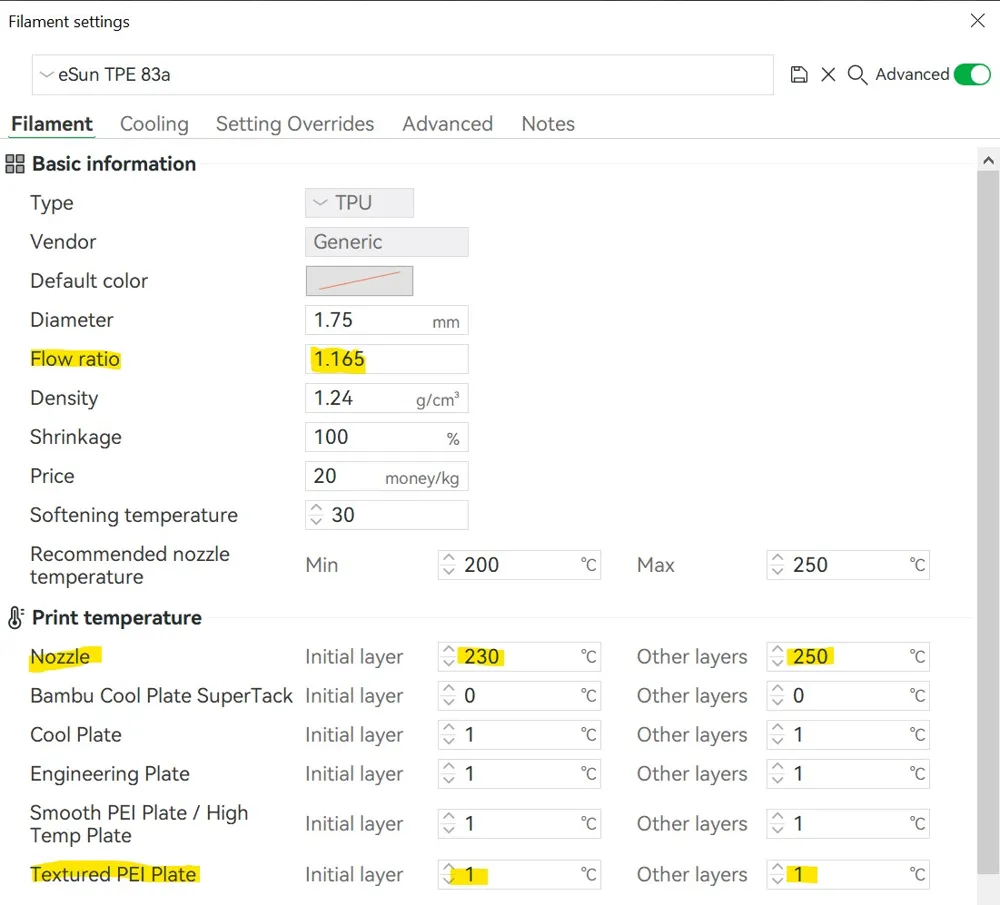Open the Notes tab

548,124
